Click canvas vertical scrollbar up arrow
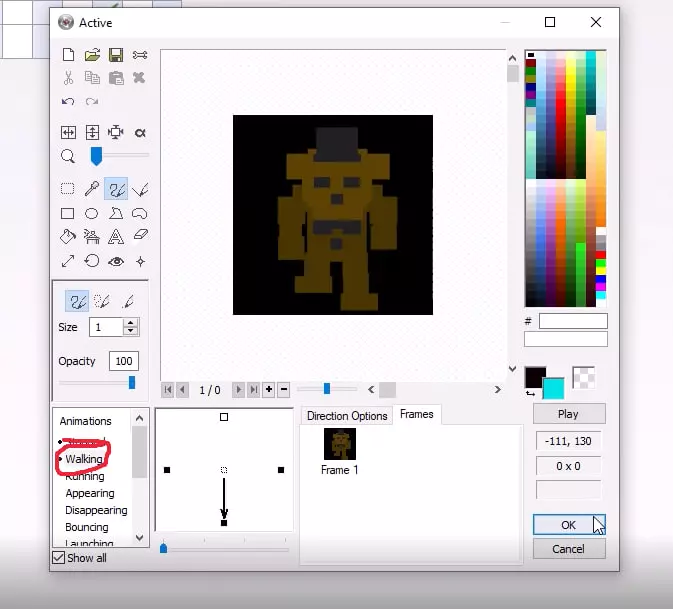The height and width of the screenshot is (609, 673). click(x=512, y=58)
